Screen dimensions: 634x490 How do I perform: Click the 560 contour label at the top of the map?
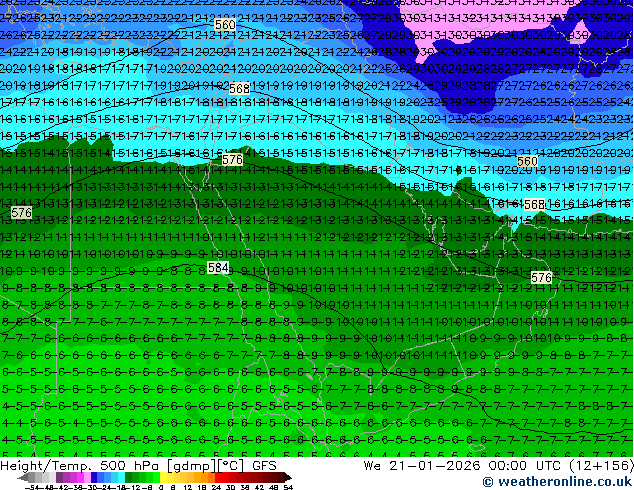tap(225, 25)
